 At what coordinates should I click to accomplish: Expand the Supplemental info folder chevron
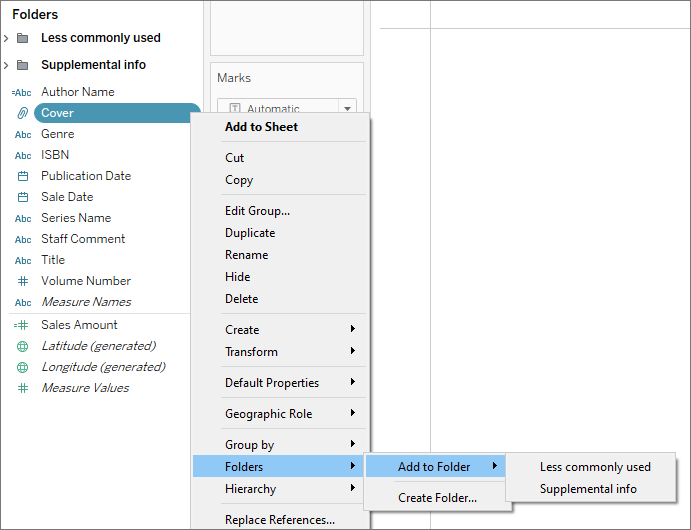click(6, 65)
